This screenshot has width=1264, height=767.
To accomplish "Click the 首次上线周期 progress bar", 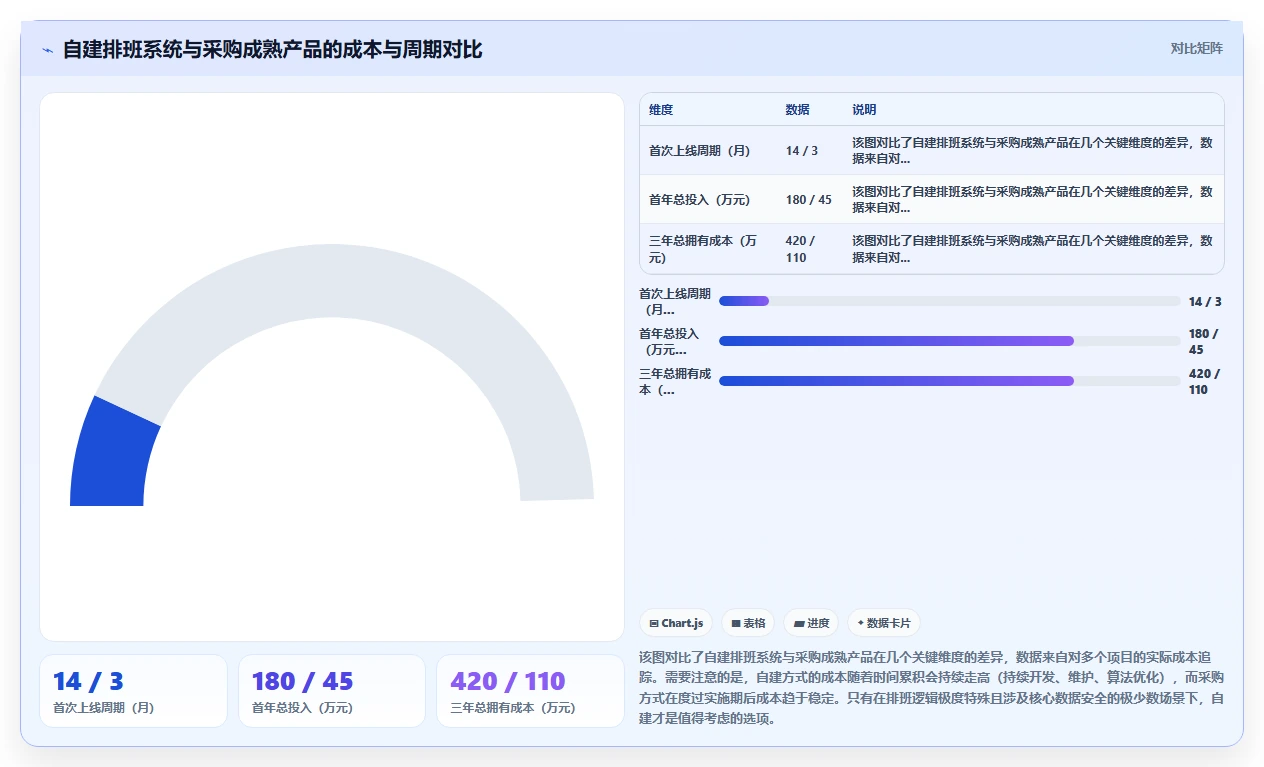I will [950, 301].
